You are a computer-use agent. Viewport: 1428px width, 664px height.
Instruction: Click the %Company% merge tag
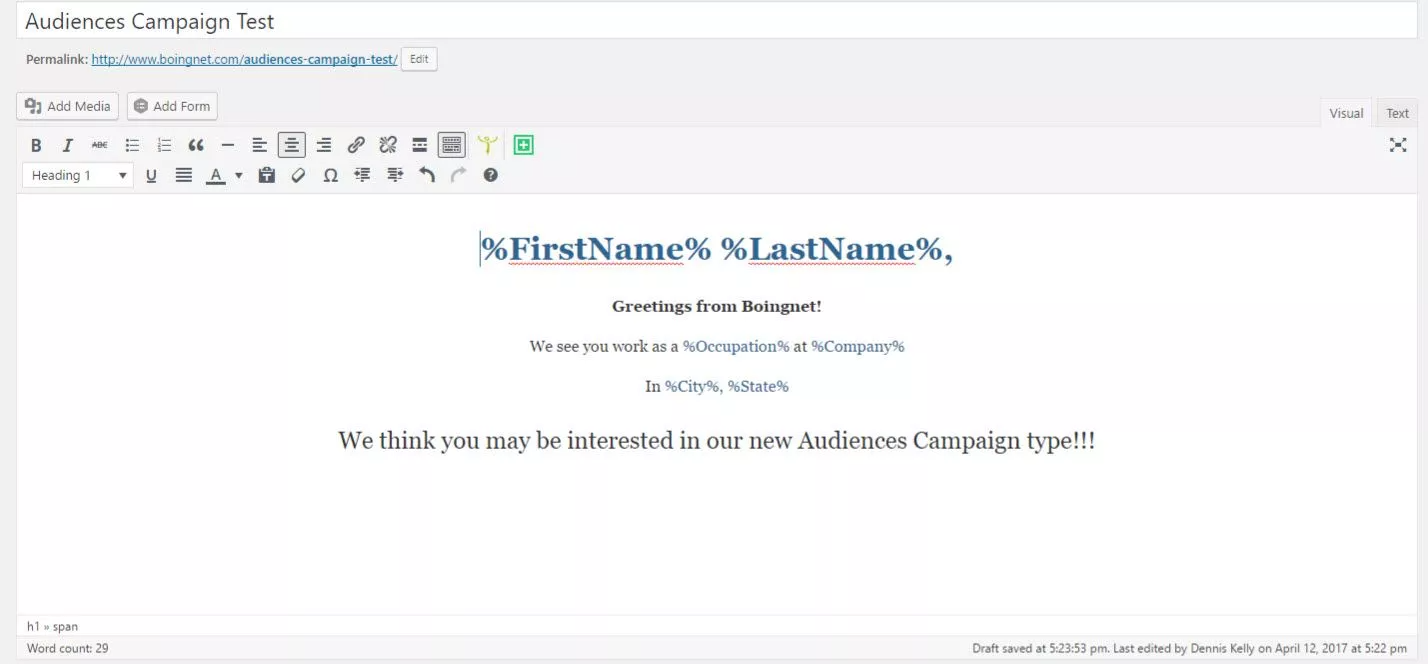[x=858, y=346]
